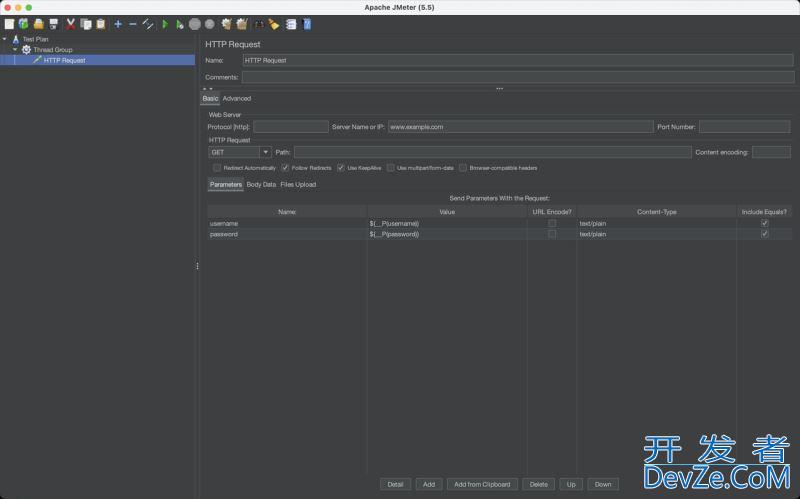Toggle URL Encode for username row

[552, 223]
